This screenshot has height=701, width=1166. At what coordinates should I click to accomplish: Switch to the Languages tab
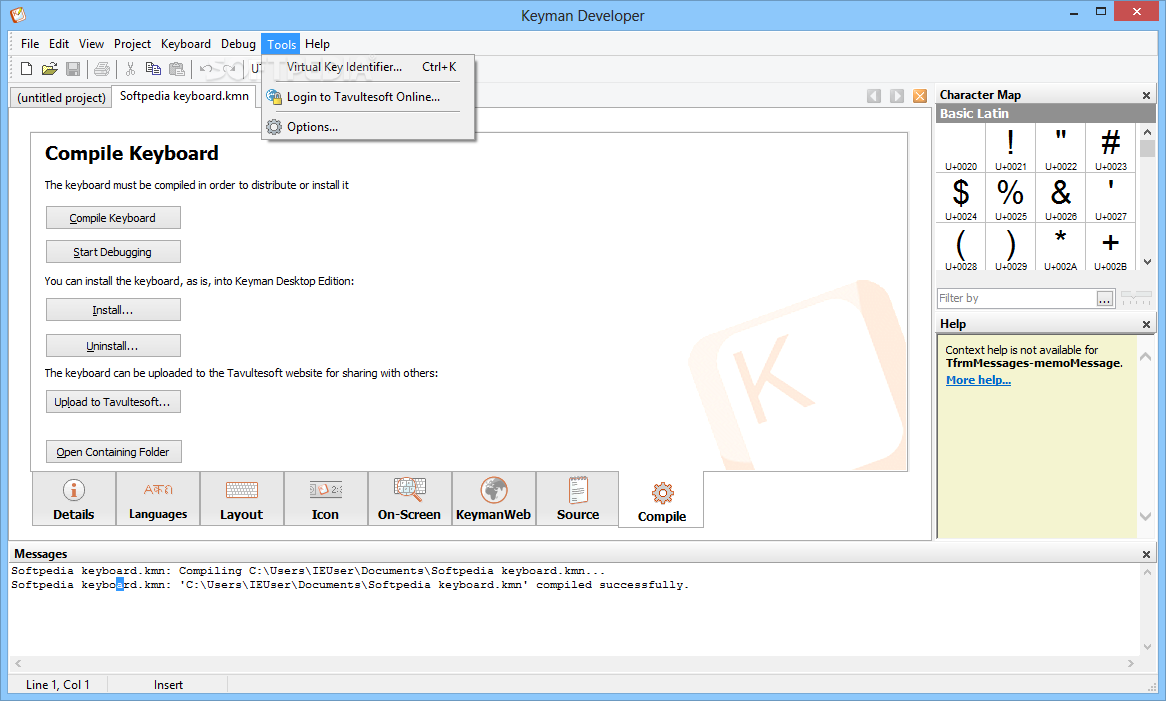[158, 499]
